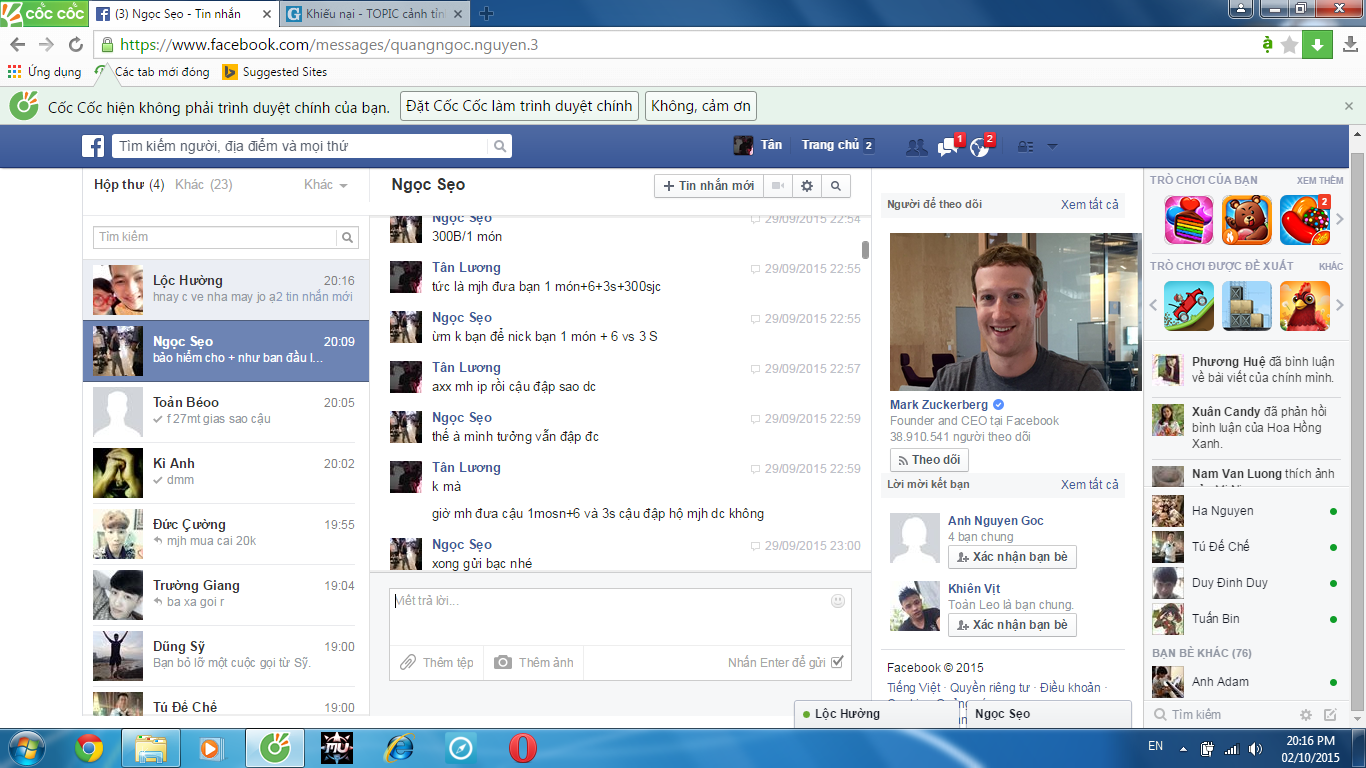Open the account menu dropdown arrow
Viewport: 1366px width, 768px height.
(1052, 146)
